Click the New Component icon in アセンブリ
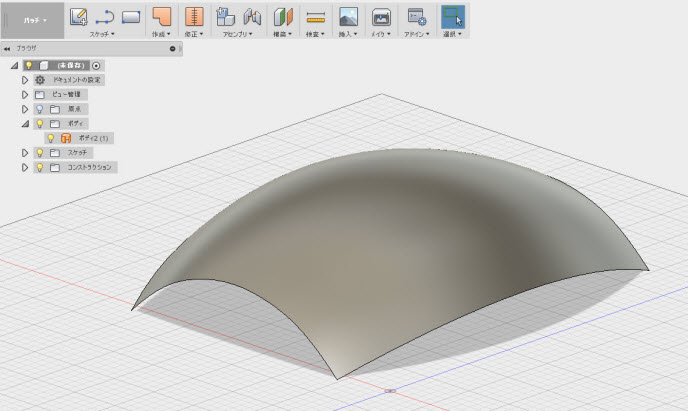The height and width of the screenshot is (411, 688). 226,17
